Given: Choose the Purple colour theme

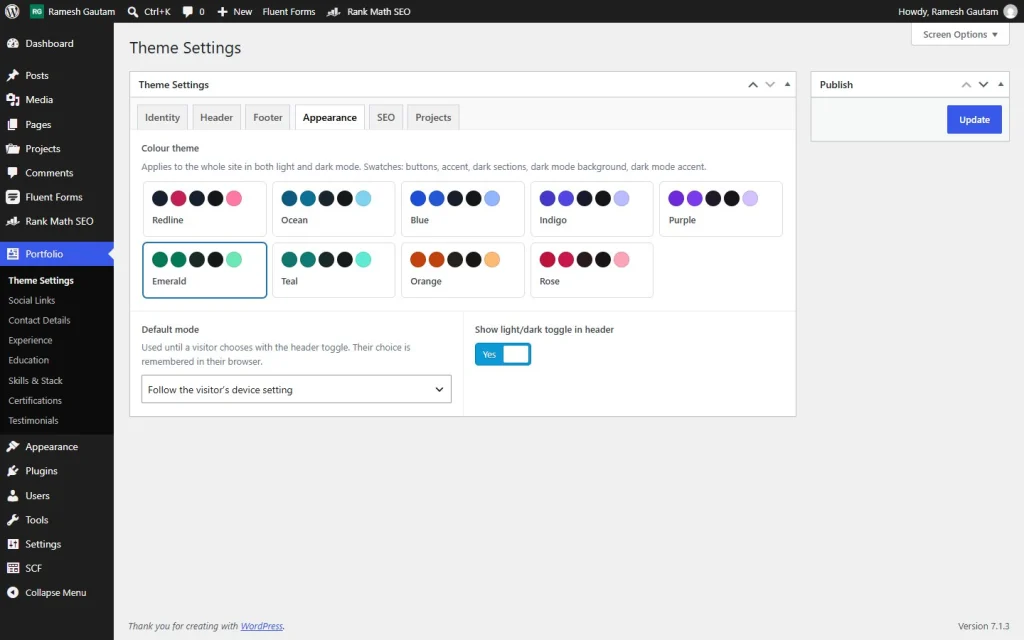Looking at the screenshot, I should tap(721, 208).
